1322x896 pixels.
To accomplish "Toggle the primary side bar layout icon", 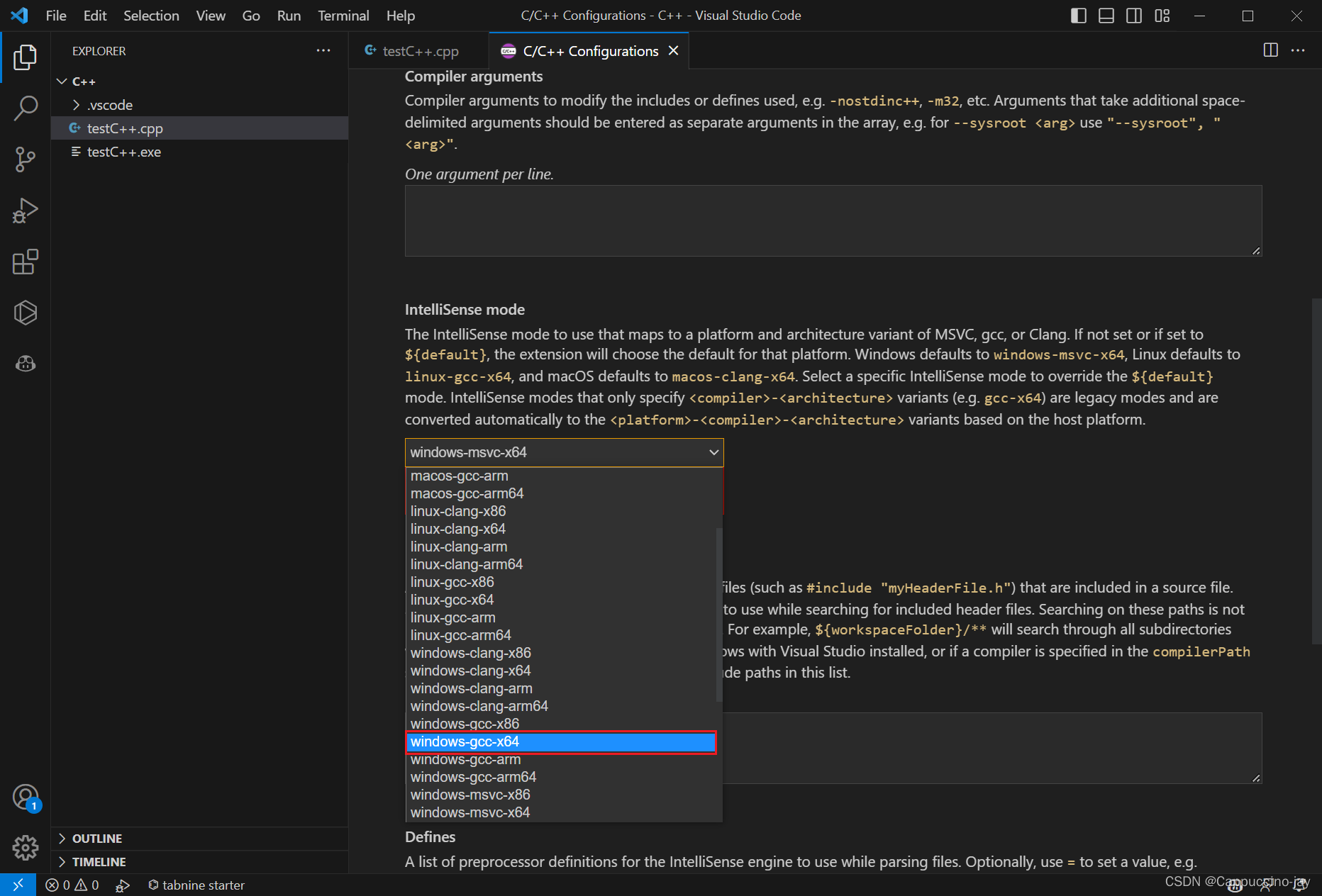I will click(1078, 16).
